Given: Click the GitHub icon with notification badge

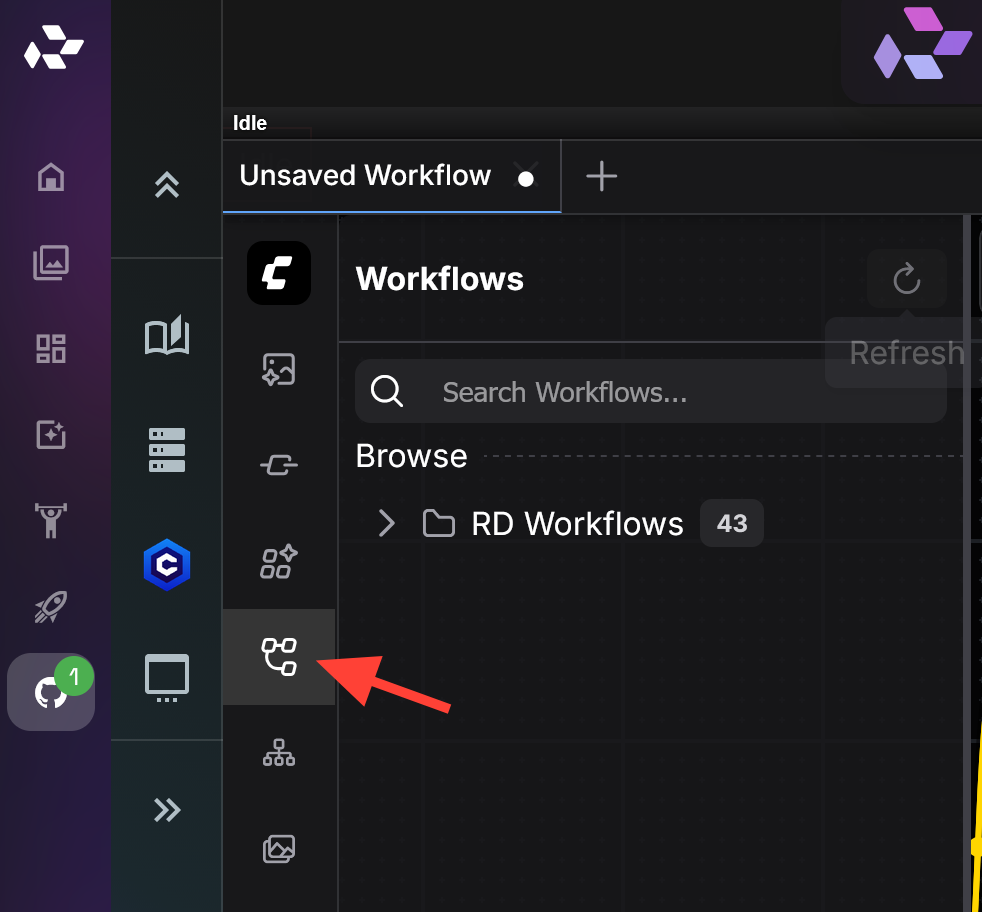Looking at the screenshot, I should click(x=50, y=692).
